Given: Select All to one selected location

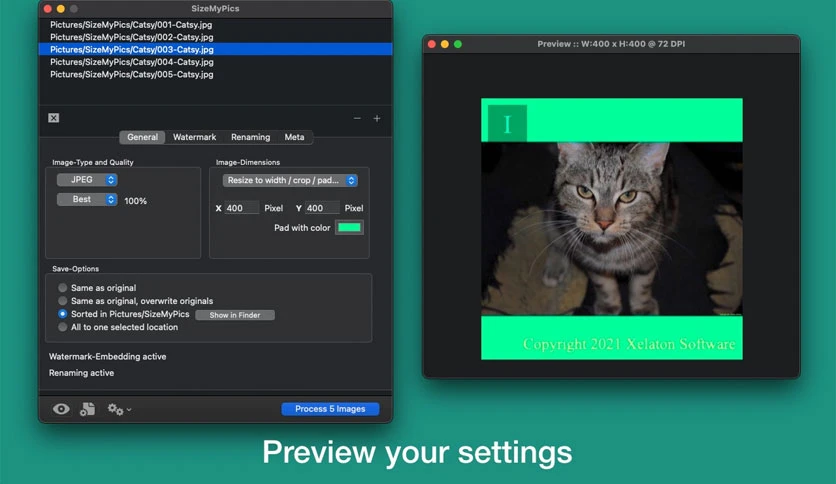Looking at the screenshot, I should pos(62,327).
